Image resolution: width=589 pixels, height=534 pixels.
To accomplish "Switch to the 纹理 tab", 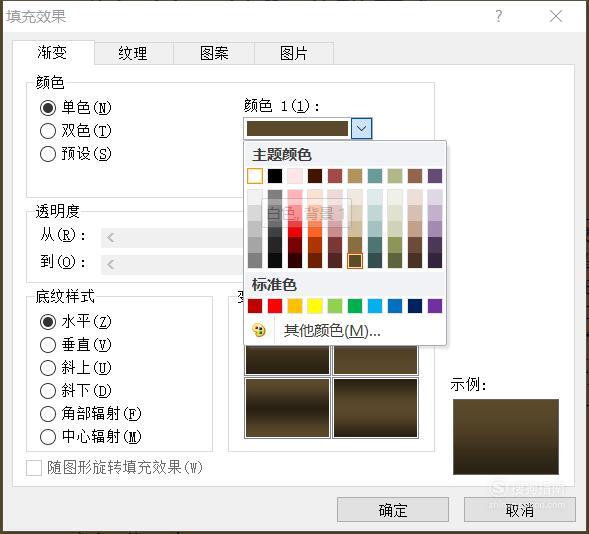I will click(133, 53).
